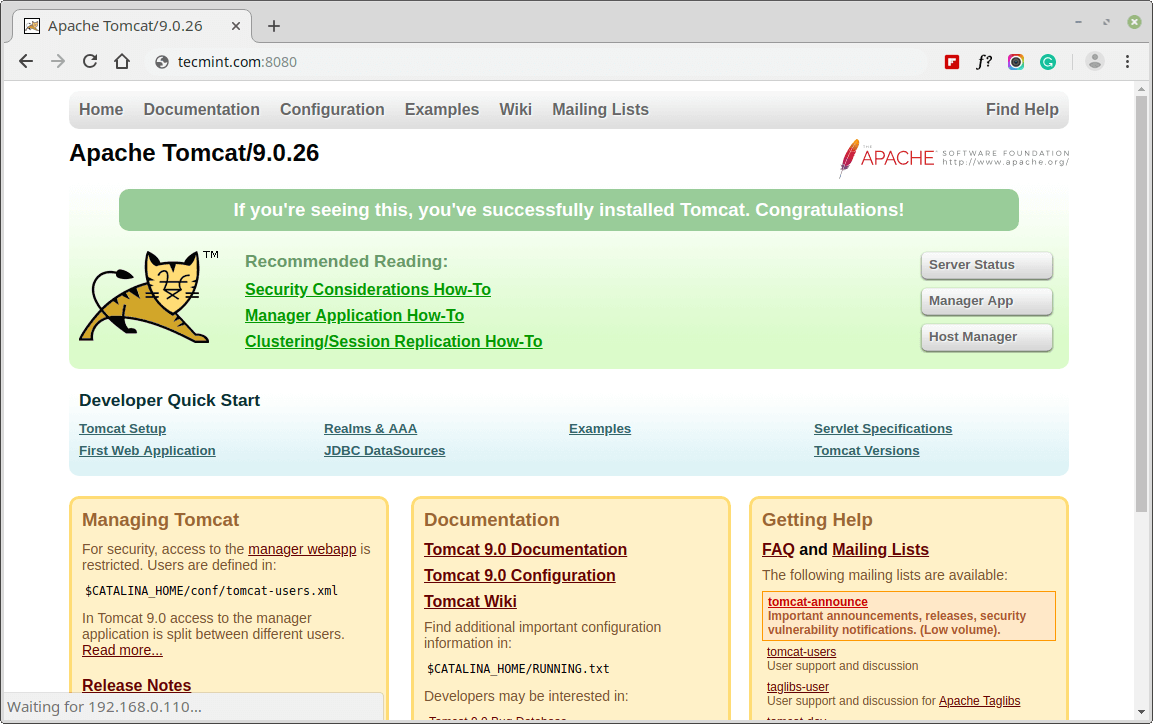
Task: Open Wiki in the nav bar
Action: click(515, 110)
